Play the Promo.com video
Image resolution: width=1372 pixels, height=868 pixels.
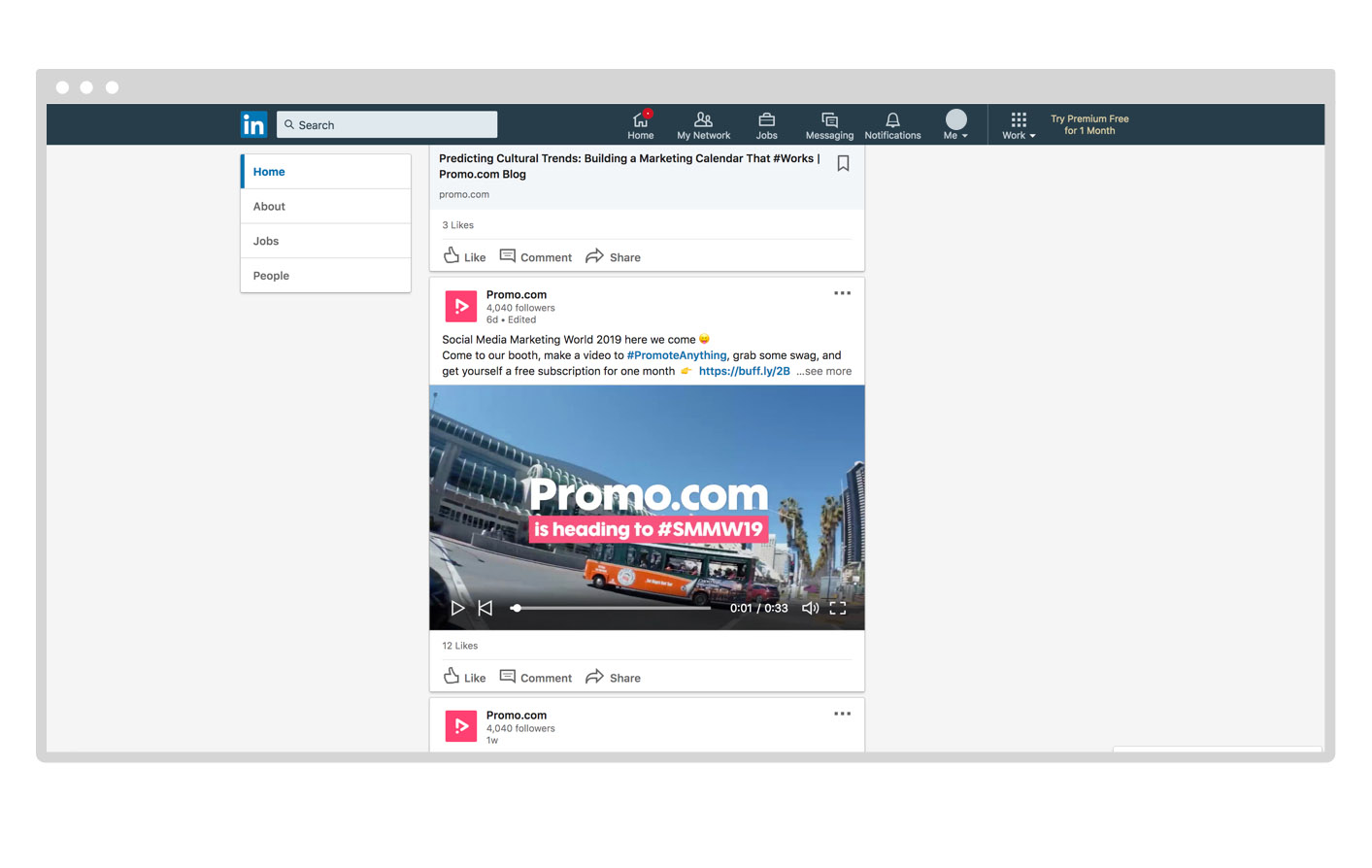457,608
